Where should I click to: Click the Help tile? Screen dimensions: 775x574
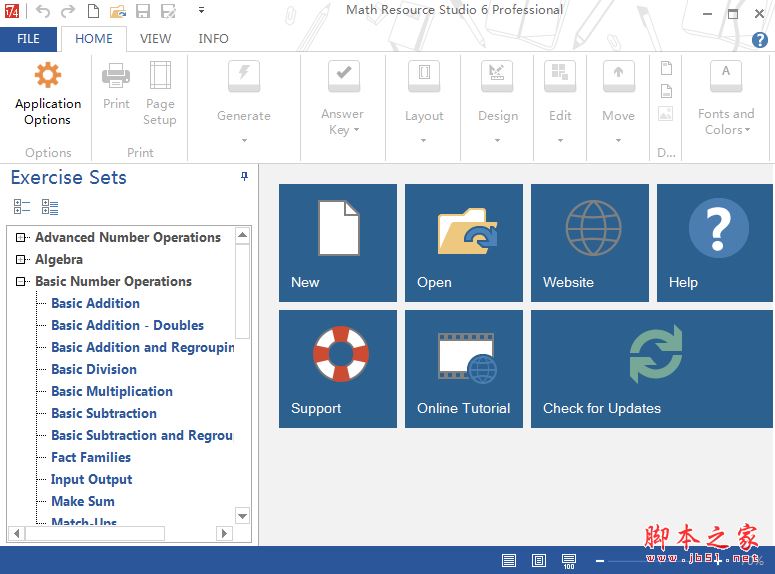(x=715, y=243)
